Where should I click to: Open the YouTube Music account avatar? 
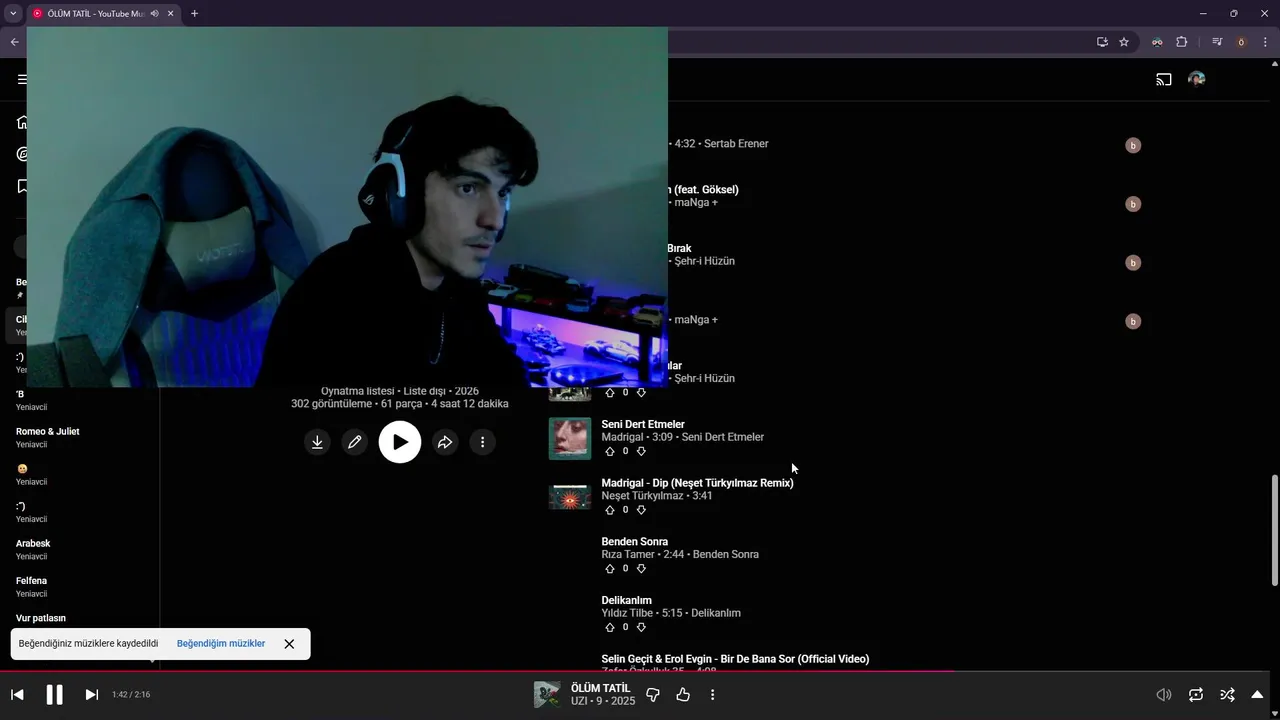(1197, 79)
